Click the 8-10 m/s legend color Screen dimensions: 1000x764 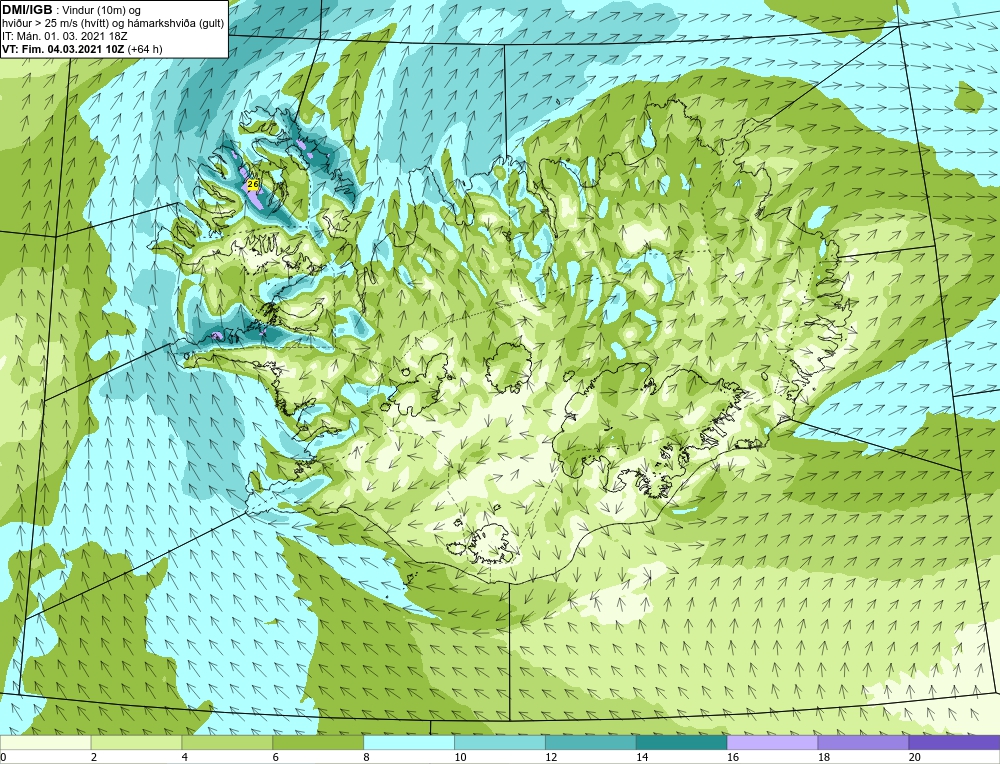click(x=409, y=743)
